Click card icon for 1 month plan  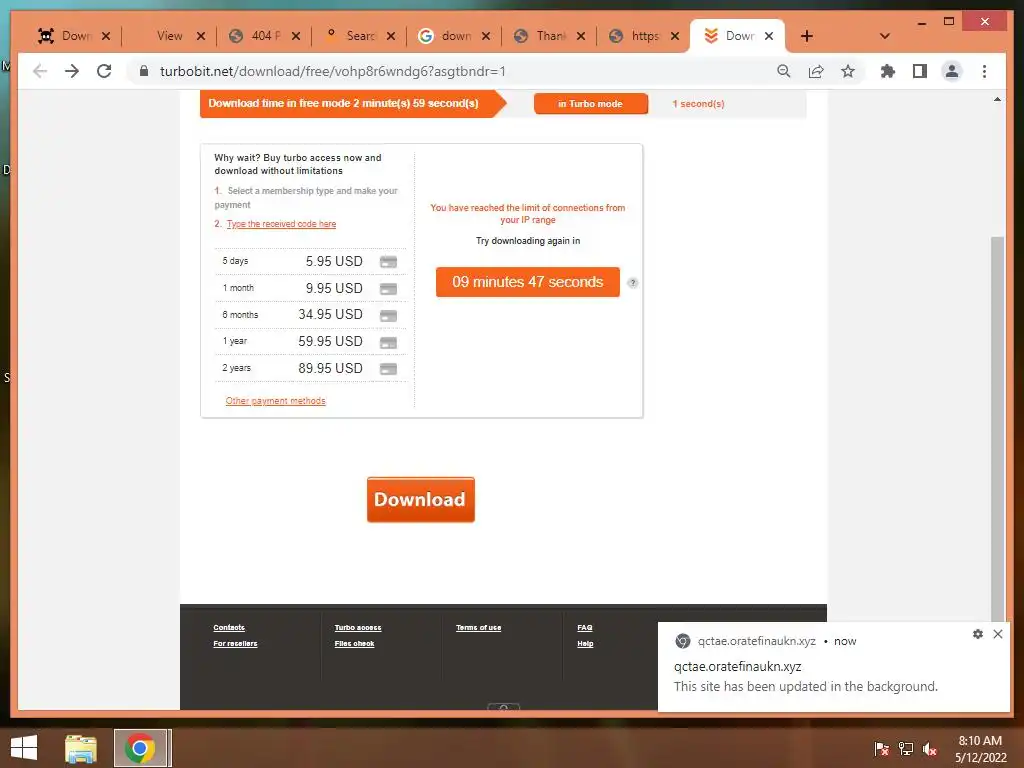pyautogui.click(x=389, y=289)
